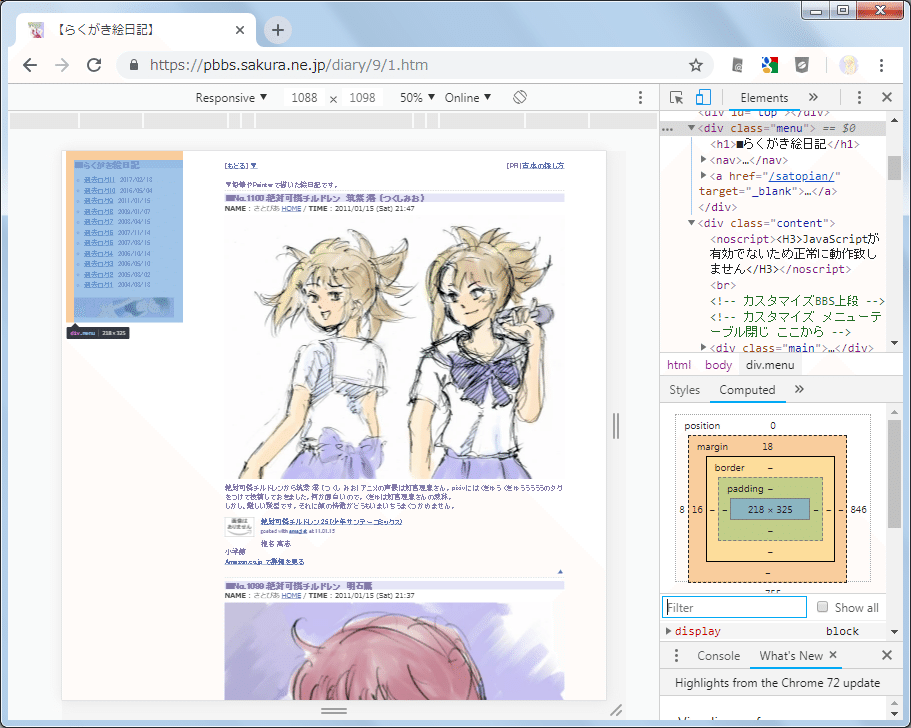This screenshot has width=911, height=728.
Task: Rotate the device viewport orientation
Action: [520, 97]
